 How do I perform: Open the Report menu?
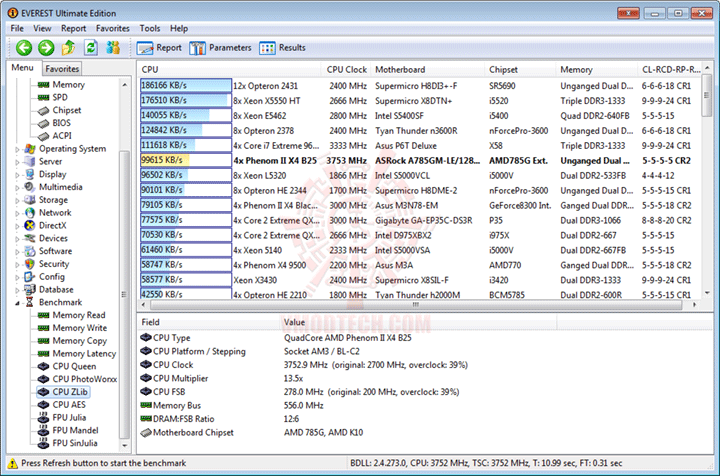click(x=73, y=28)
